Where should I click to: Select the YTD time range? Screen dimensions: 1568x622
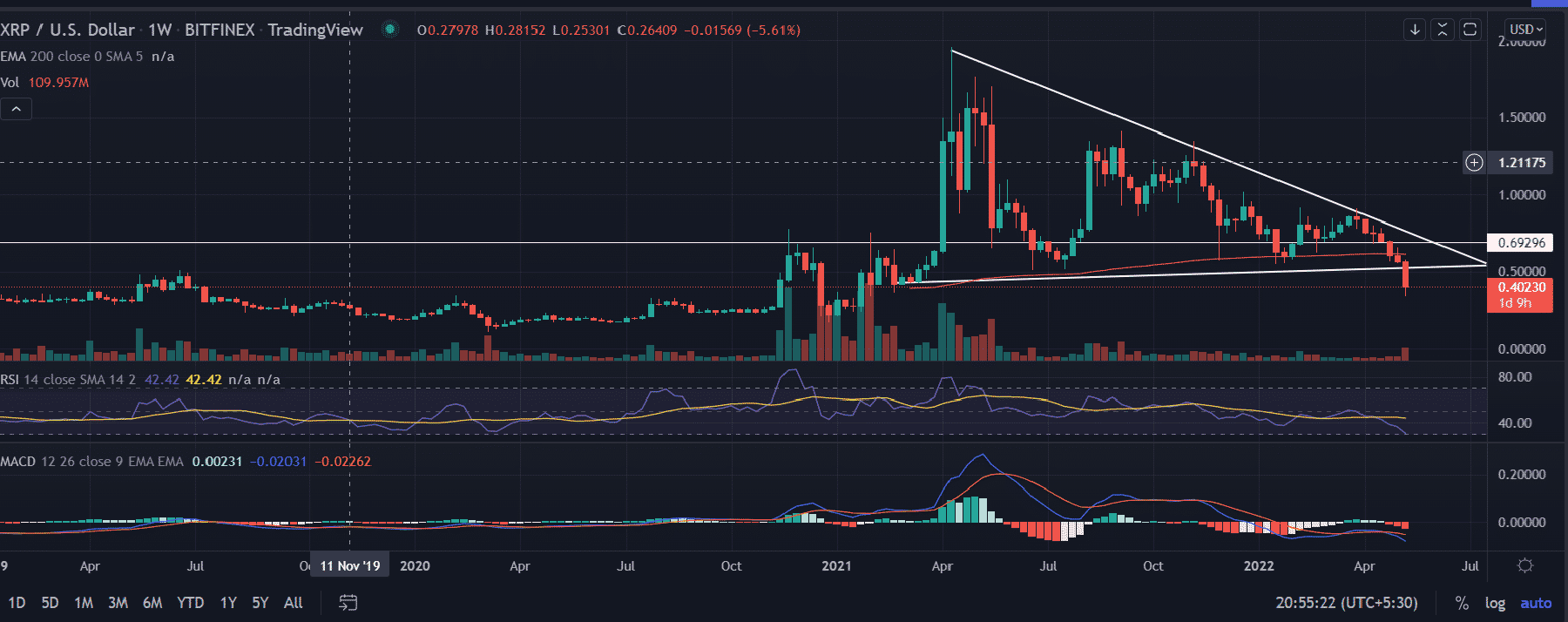point(190,603)
